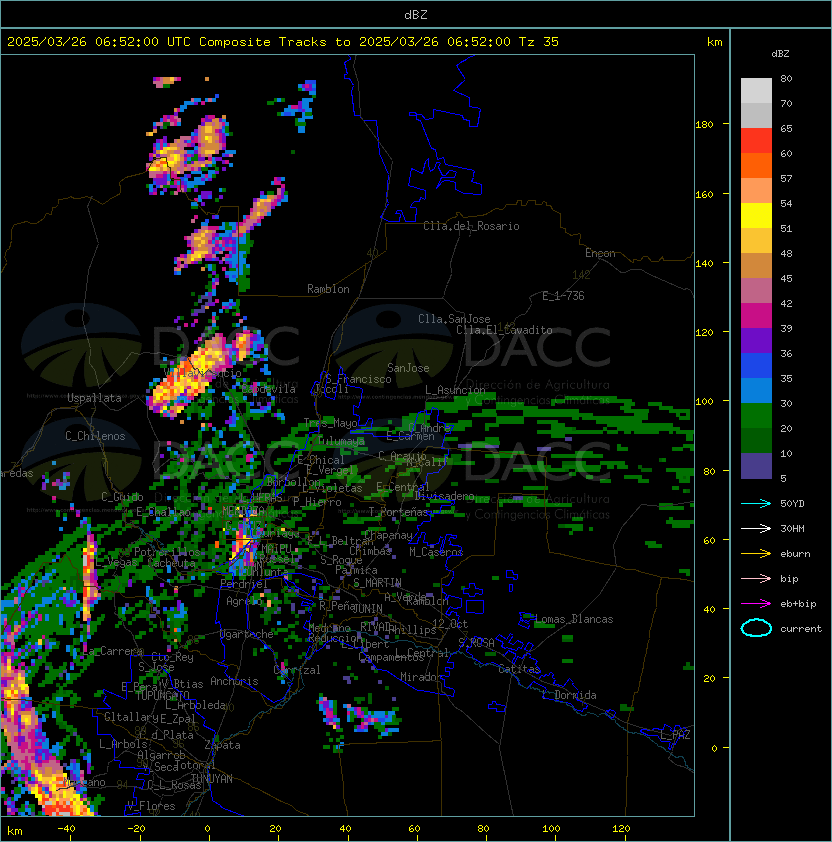Click the 'Anchoris' map label
Viewport: 832px width, 842px height.
click(x=234, y=681)
